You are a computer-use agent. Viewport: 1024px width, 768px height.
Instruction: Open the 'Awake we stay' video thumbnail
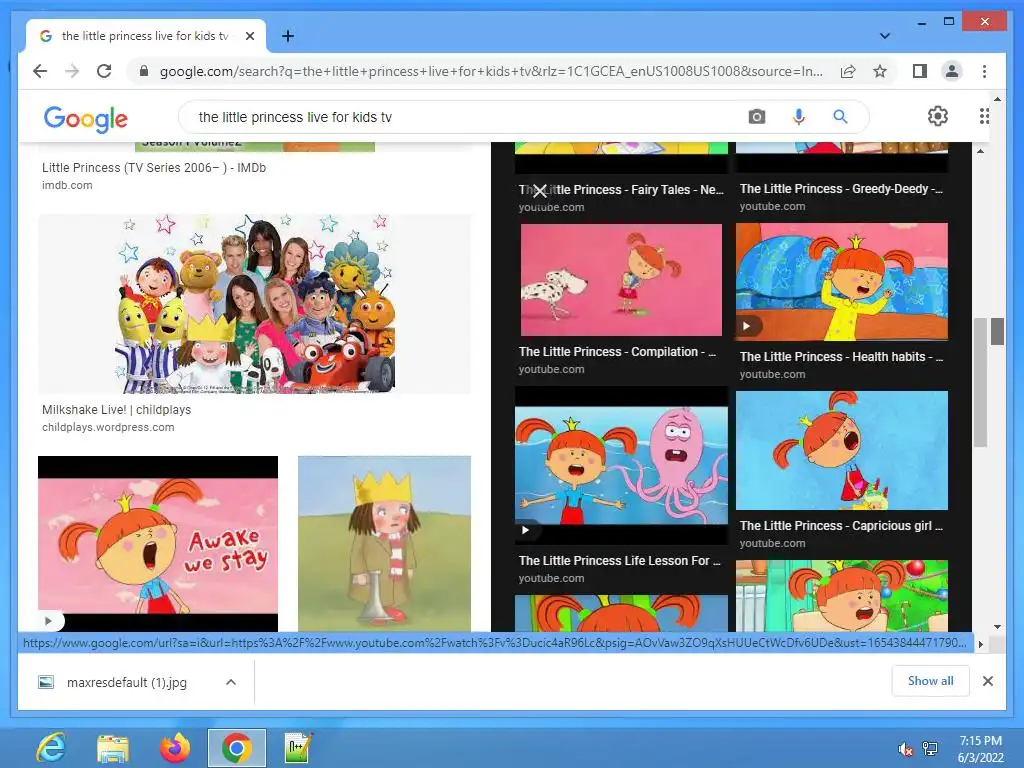click(x=158, y=543)
